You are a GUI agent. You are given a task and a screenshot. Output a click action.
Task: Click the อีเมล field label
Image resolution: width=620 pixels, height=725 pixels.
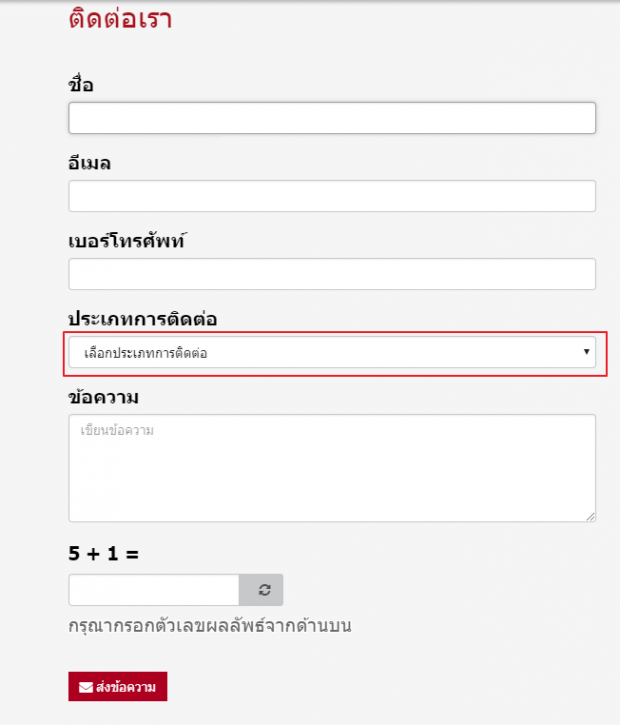[x=89, y=163]
